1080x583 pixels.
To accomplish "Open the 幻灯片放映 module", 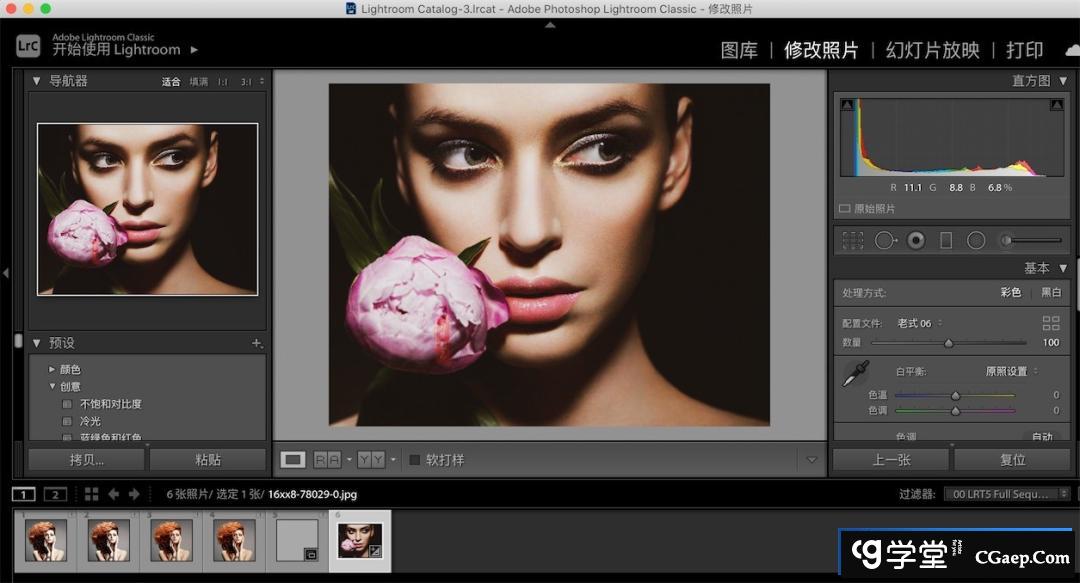I will (932, 50).
